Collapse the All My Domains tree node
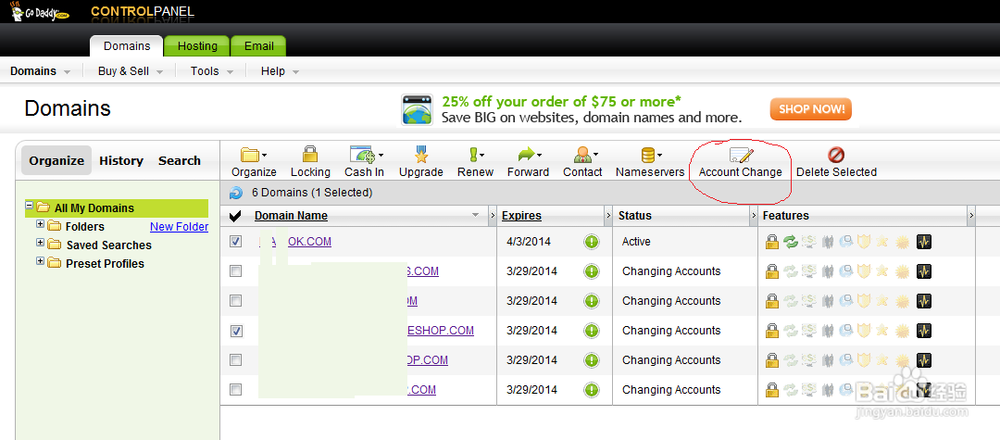Image resolution: width=1000 pixels, height=440 pixels. [x=29, y=206]
